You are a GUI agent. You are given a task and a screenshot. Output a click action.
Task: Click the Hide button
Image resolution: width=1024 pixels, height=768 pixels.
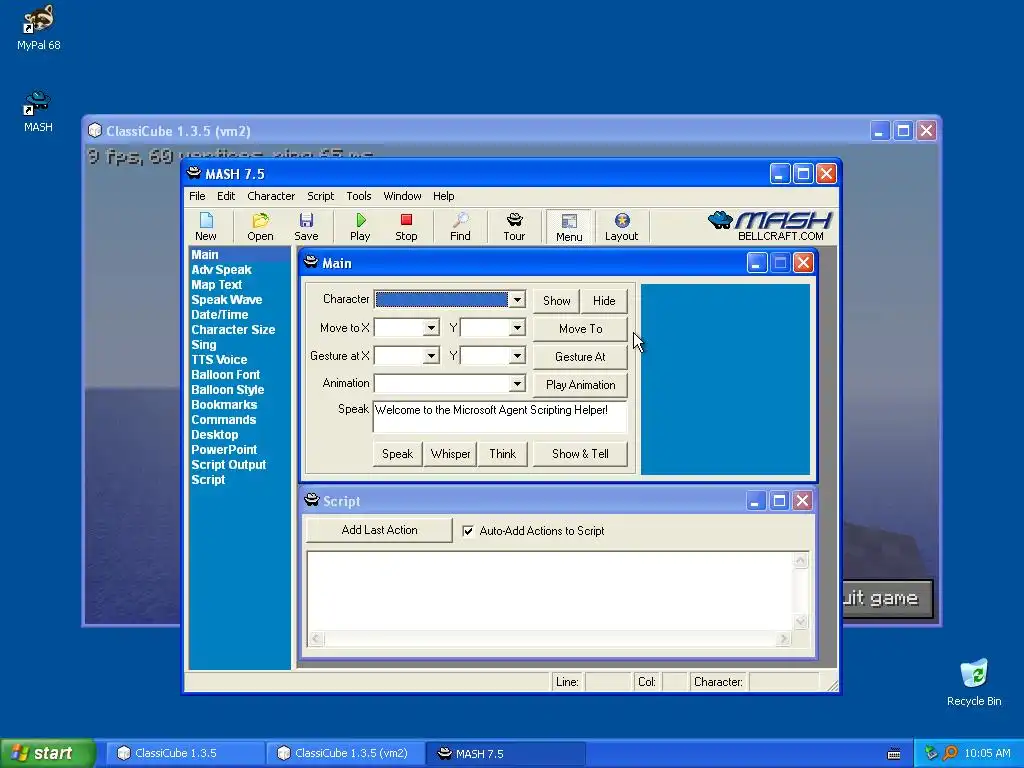click(604, 300)
